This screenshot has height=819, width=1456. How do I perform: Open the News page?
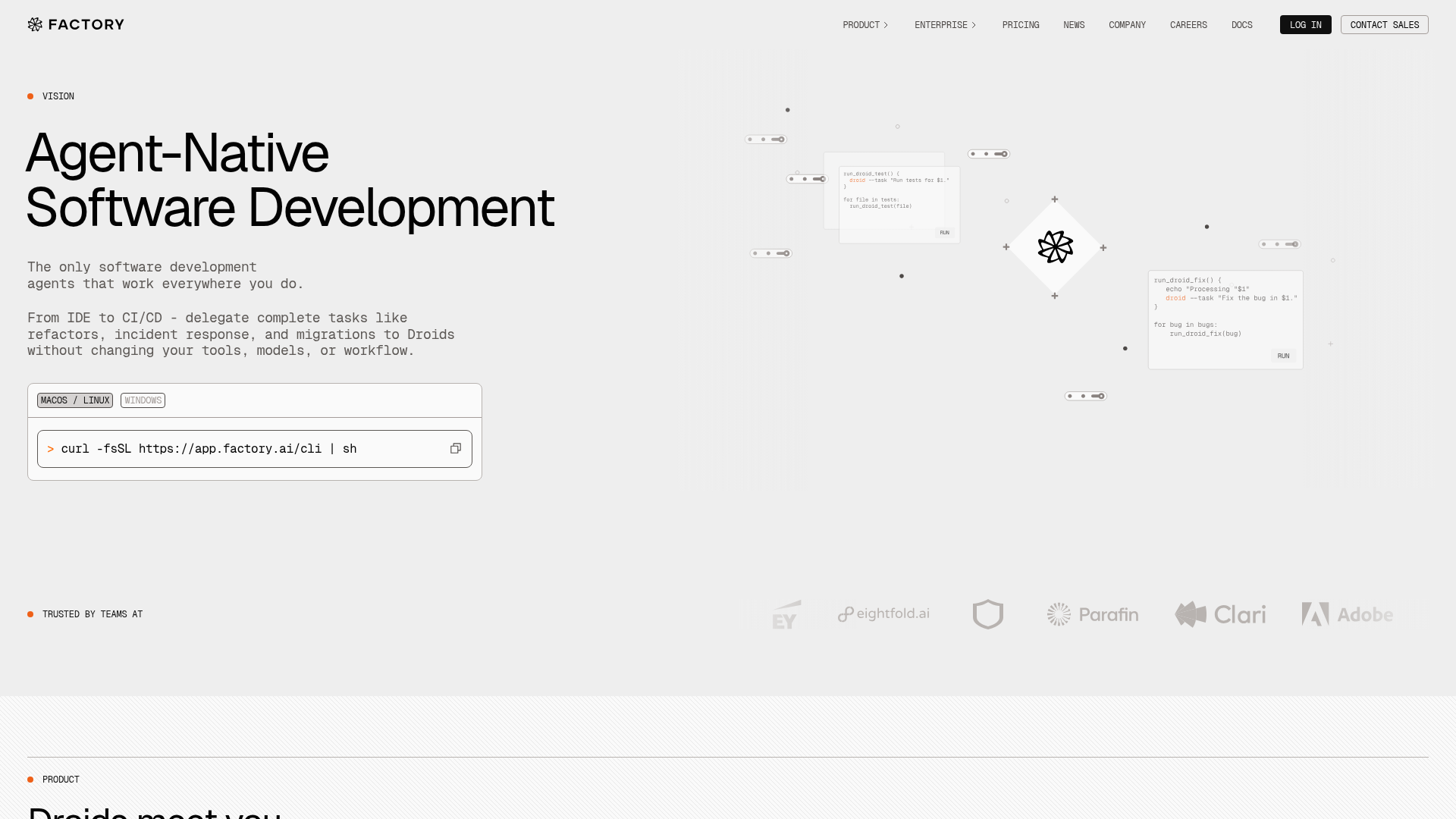tap(1074, 25)
